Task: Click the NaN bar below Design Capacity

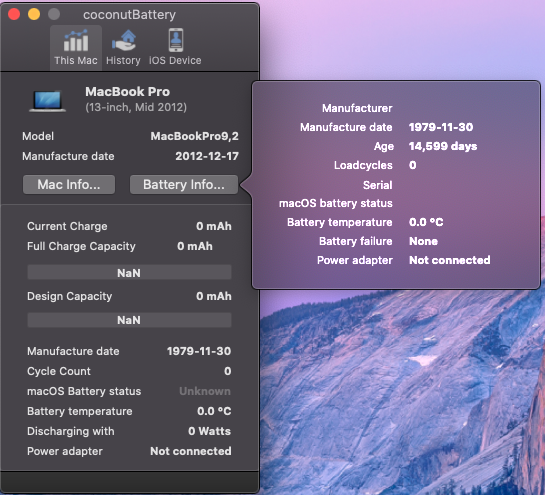Action: tap(129, 320)
